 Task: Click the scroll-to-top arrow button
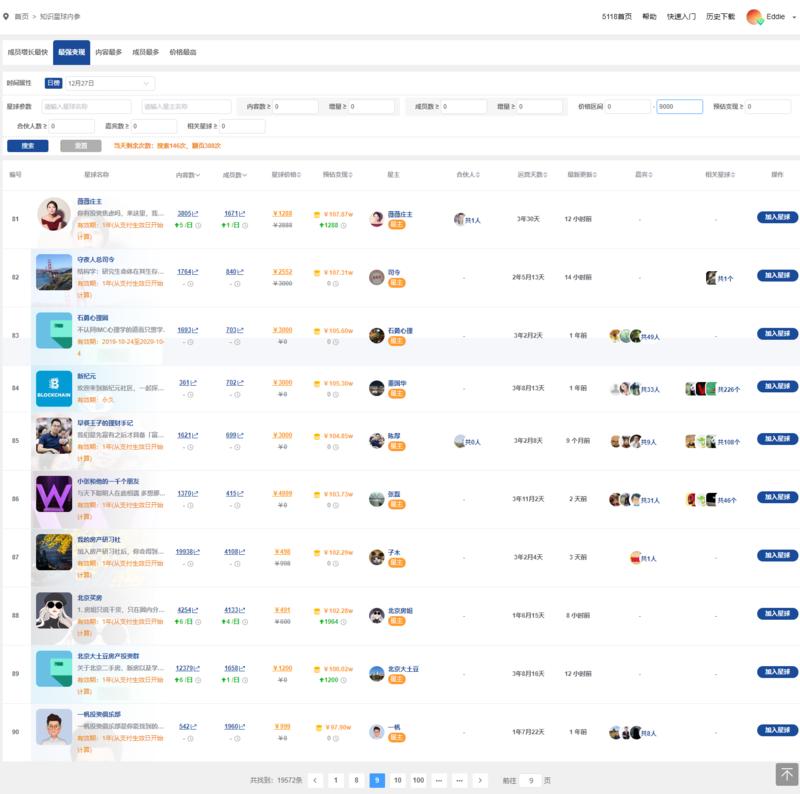(x=786, y=774)
